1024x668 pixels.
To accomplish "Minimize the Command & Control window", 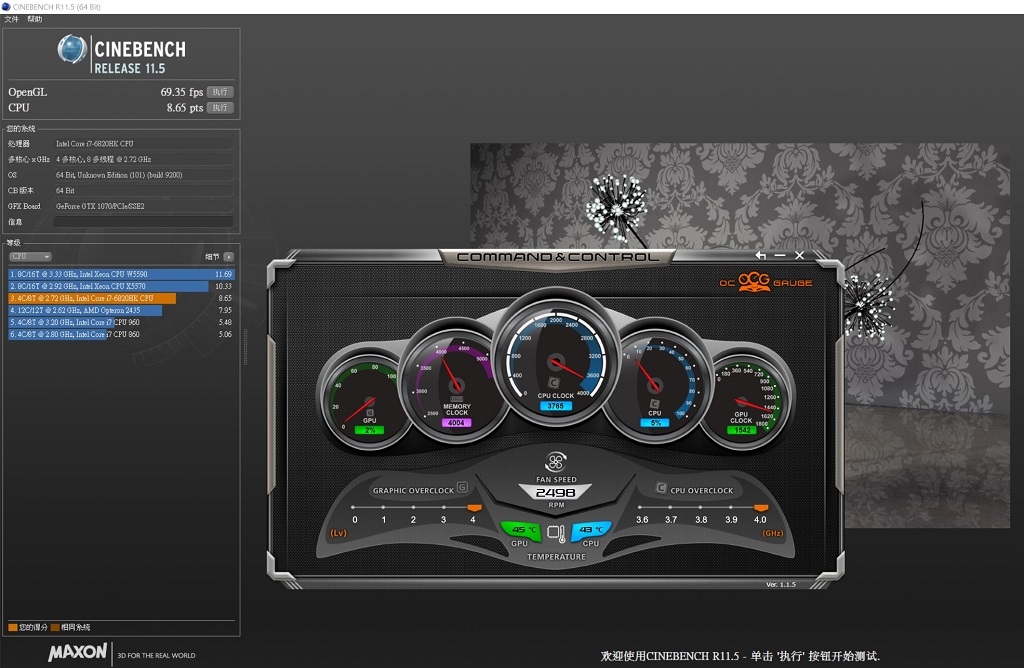I will click(780, 255).
